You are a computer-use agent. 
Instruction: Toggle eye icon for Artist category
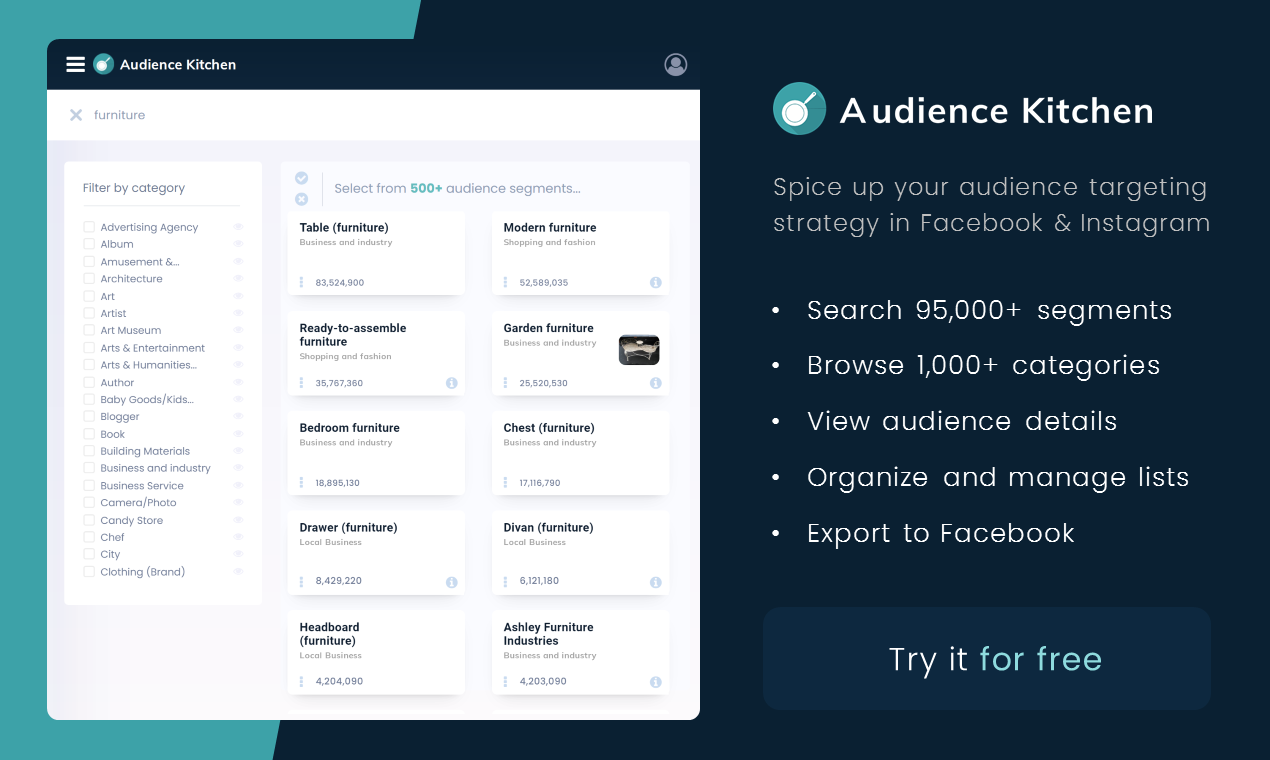(238, 313)
